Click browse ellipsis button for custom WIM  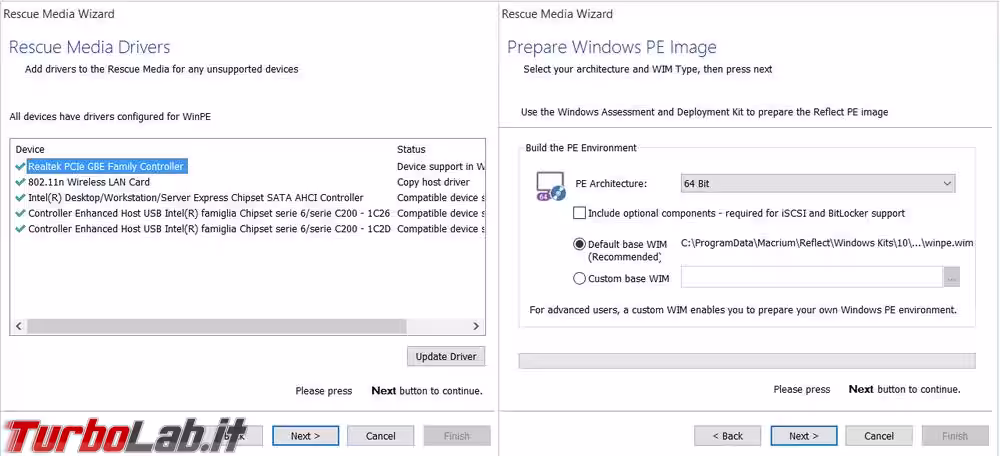coord(951,277)
